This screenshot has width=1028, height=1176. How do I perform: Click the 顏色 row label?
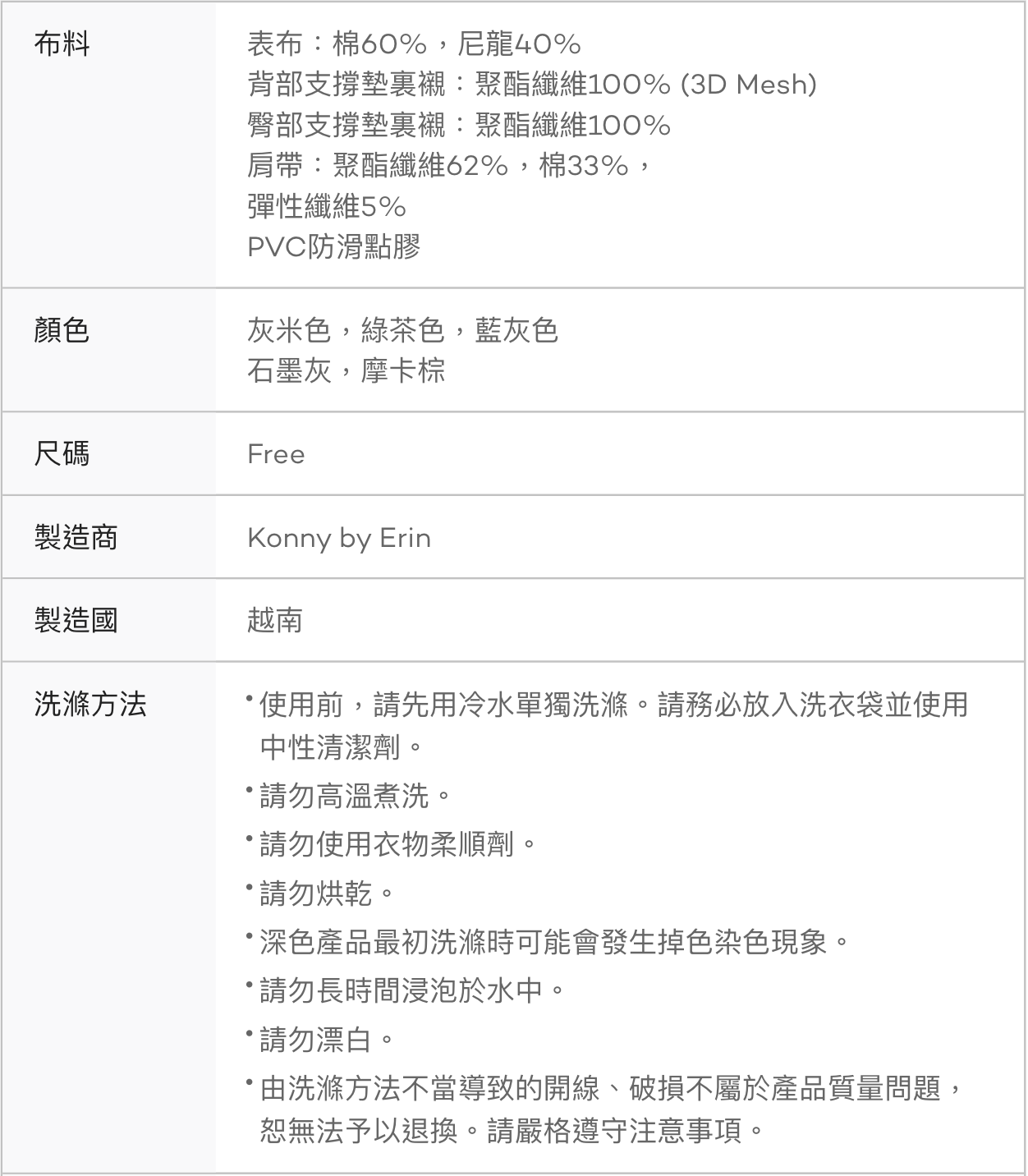[62, 331]
